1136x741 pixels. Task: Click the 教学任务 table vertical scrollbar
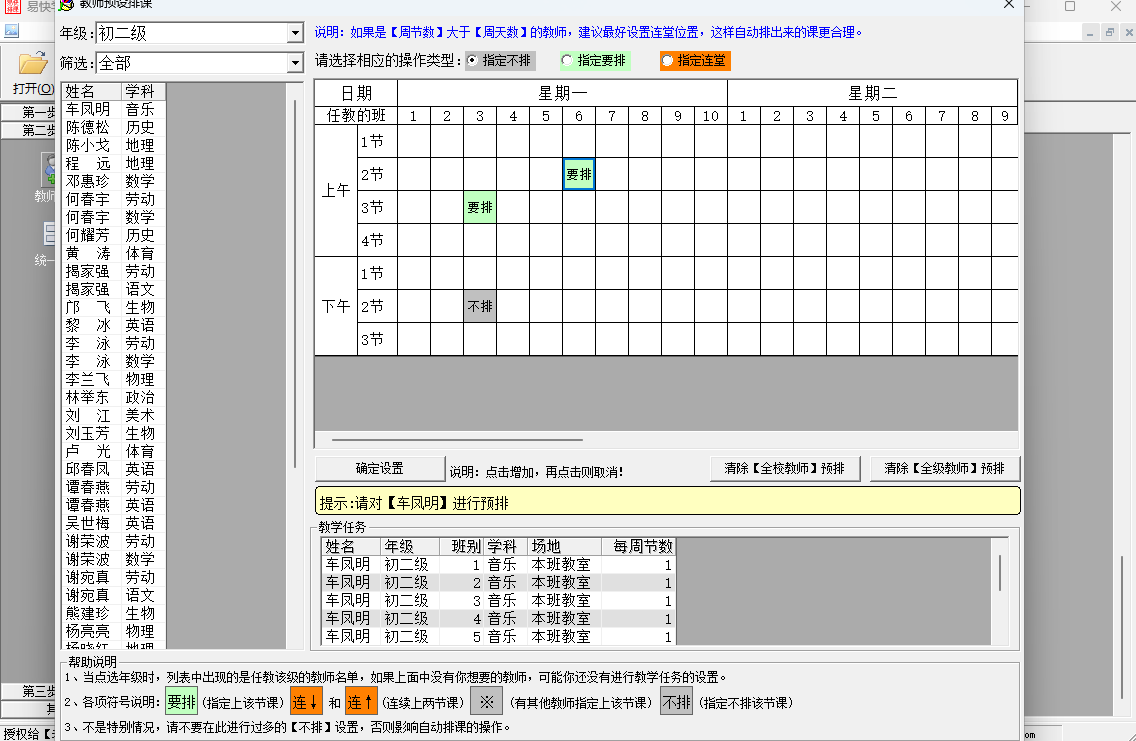pyautogui.click(x=1000, y=572)
